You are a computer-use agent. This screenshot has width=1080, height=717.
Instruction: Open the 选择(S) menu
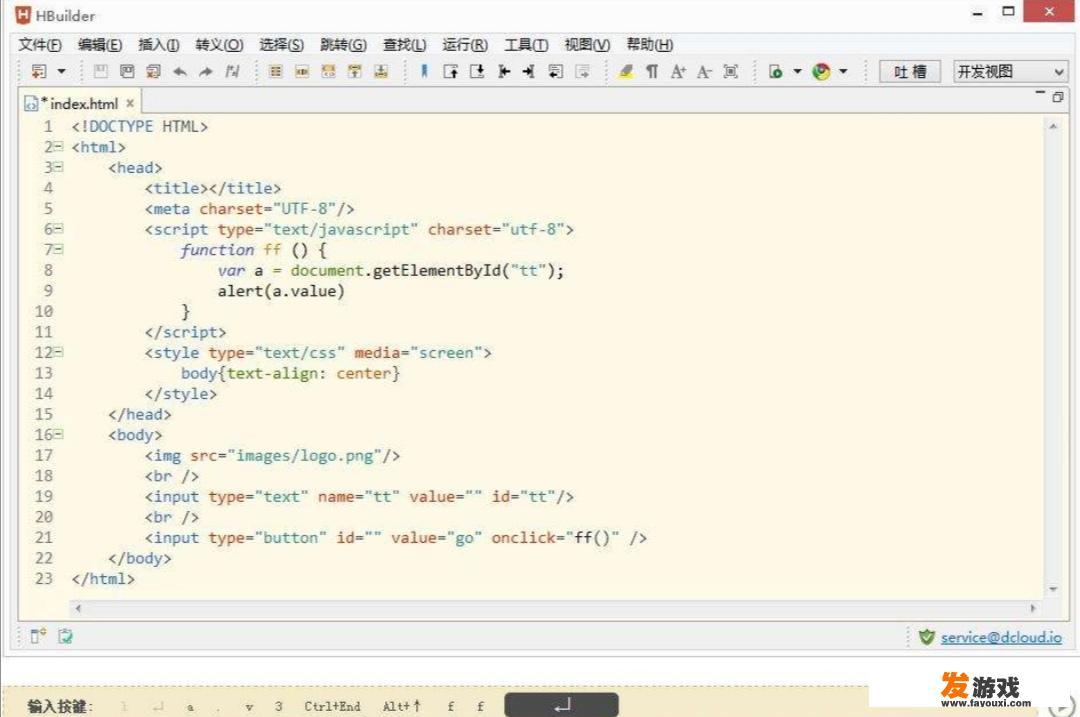point(281,45)
